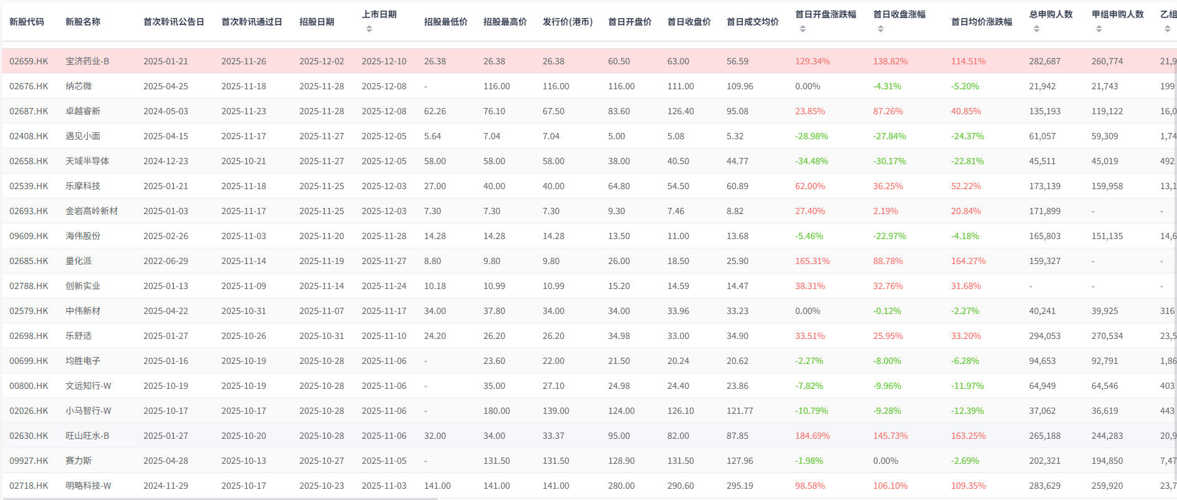Open the 明略科技-W stock name

click(89, 486)
